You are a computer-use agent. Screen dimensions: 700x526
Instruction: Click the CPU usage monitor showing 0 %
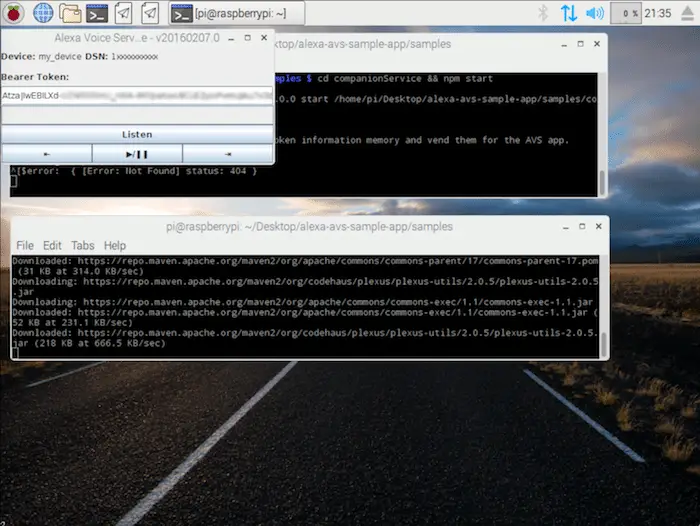(x=626, y=13)
